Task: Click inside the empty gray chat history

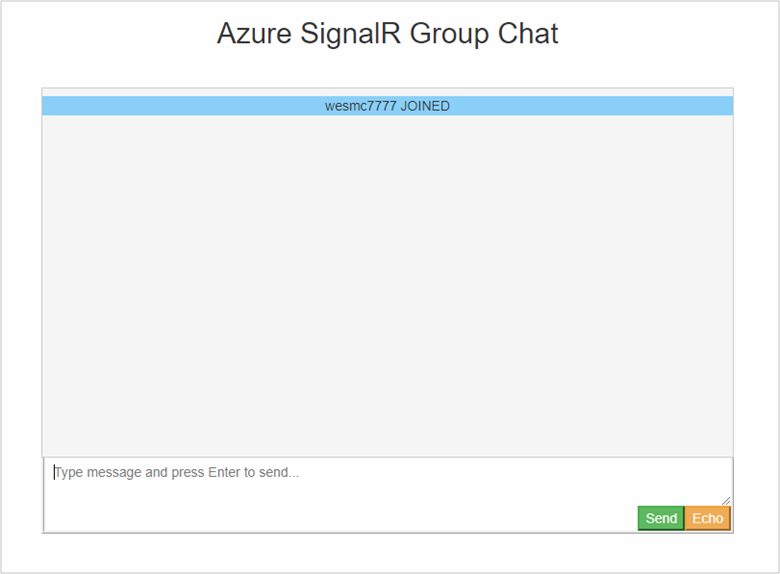Action: click(388, 286)
